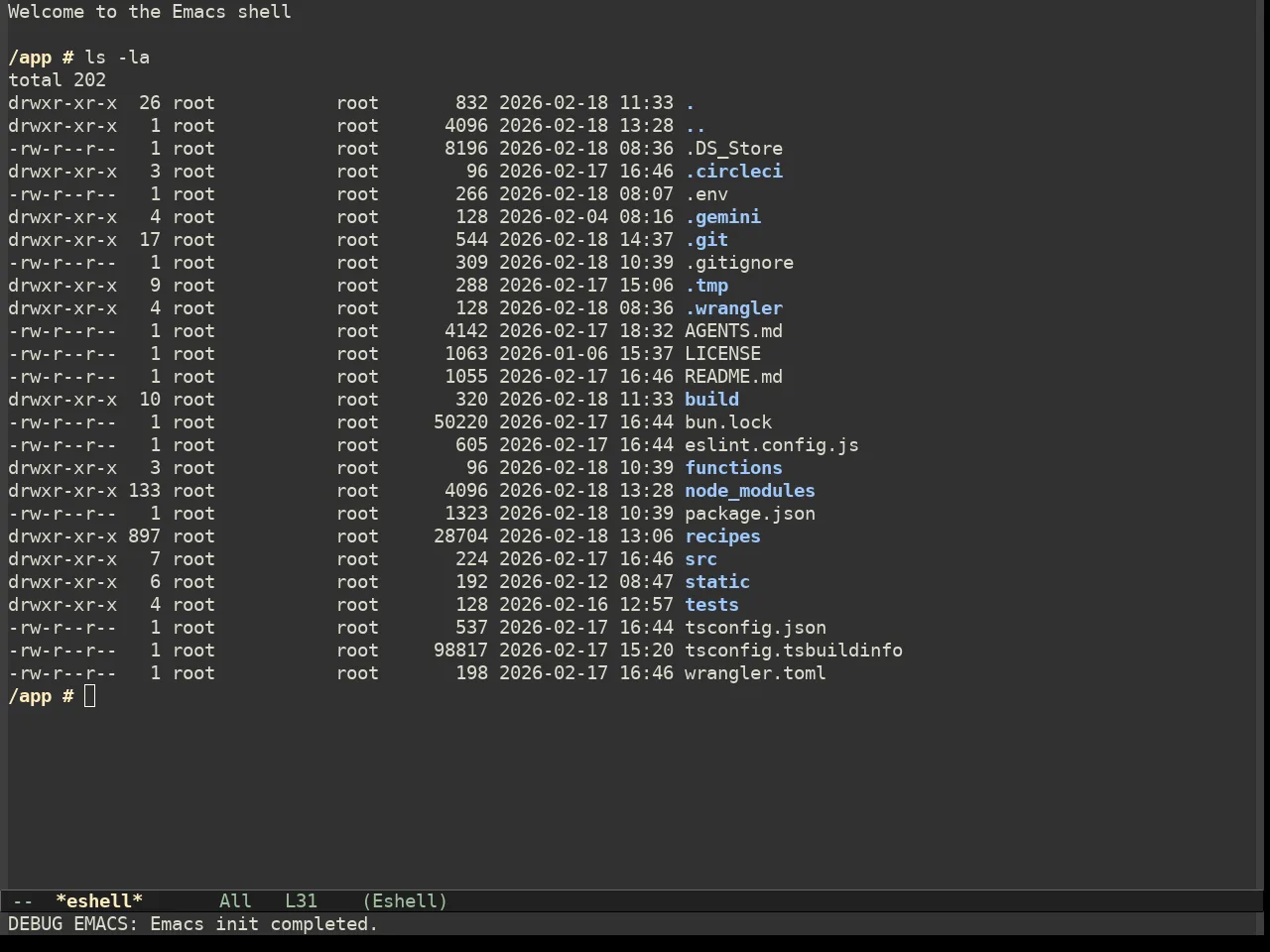Select the tsconfig.json file name
This screenshot has width=1270, height=952.
coord(755,628)
